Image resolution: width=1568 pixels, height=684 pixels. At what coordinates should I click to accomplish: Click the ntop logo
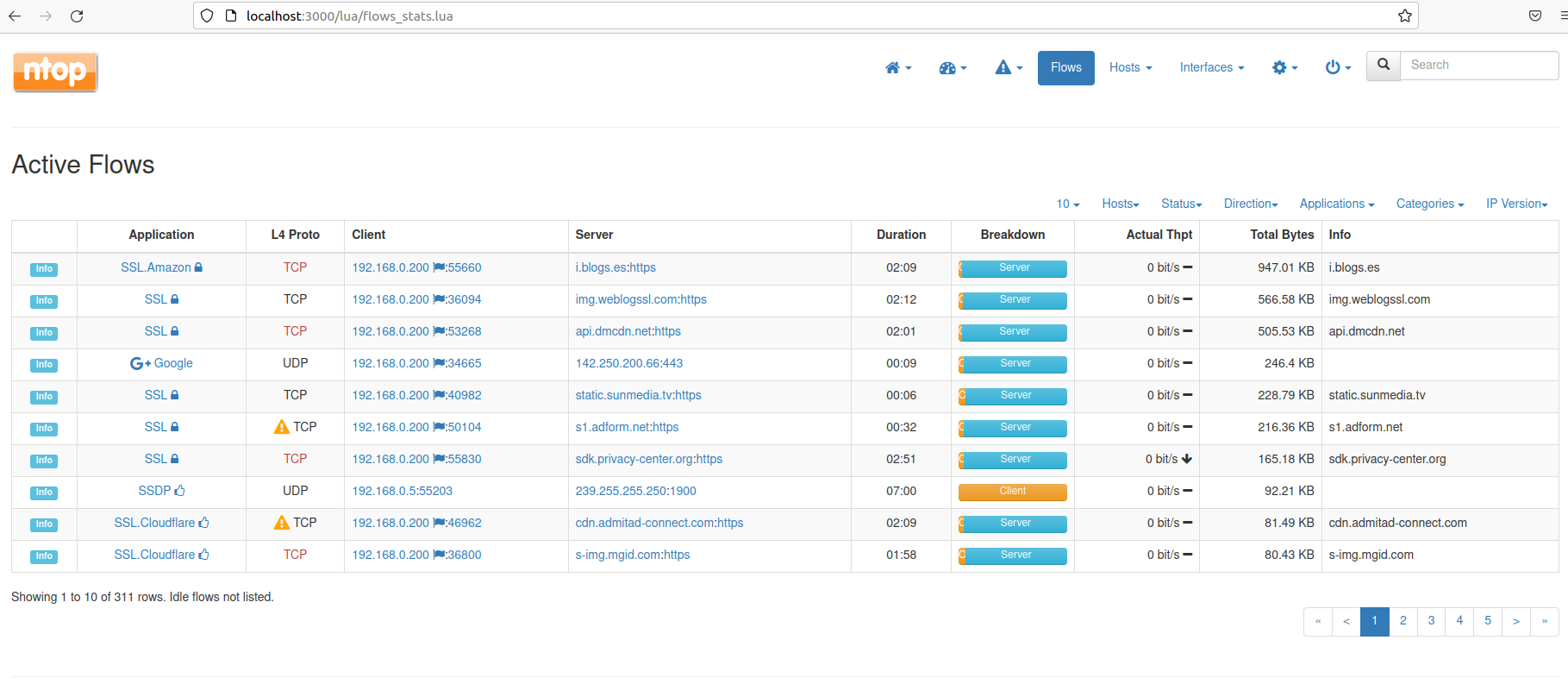[x=55, y=72]
